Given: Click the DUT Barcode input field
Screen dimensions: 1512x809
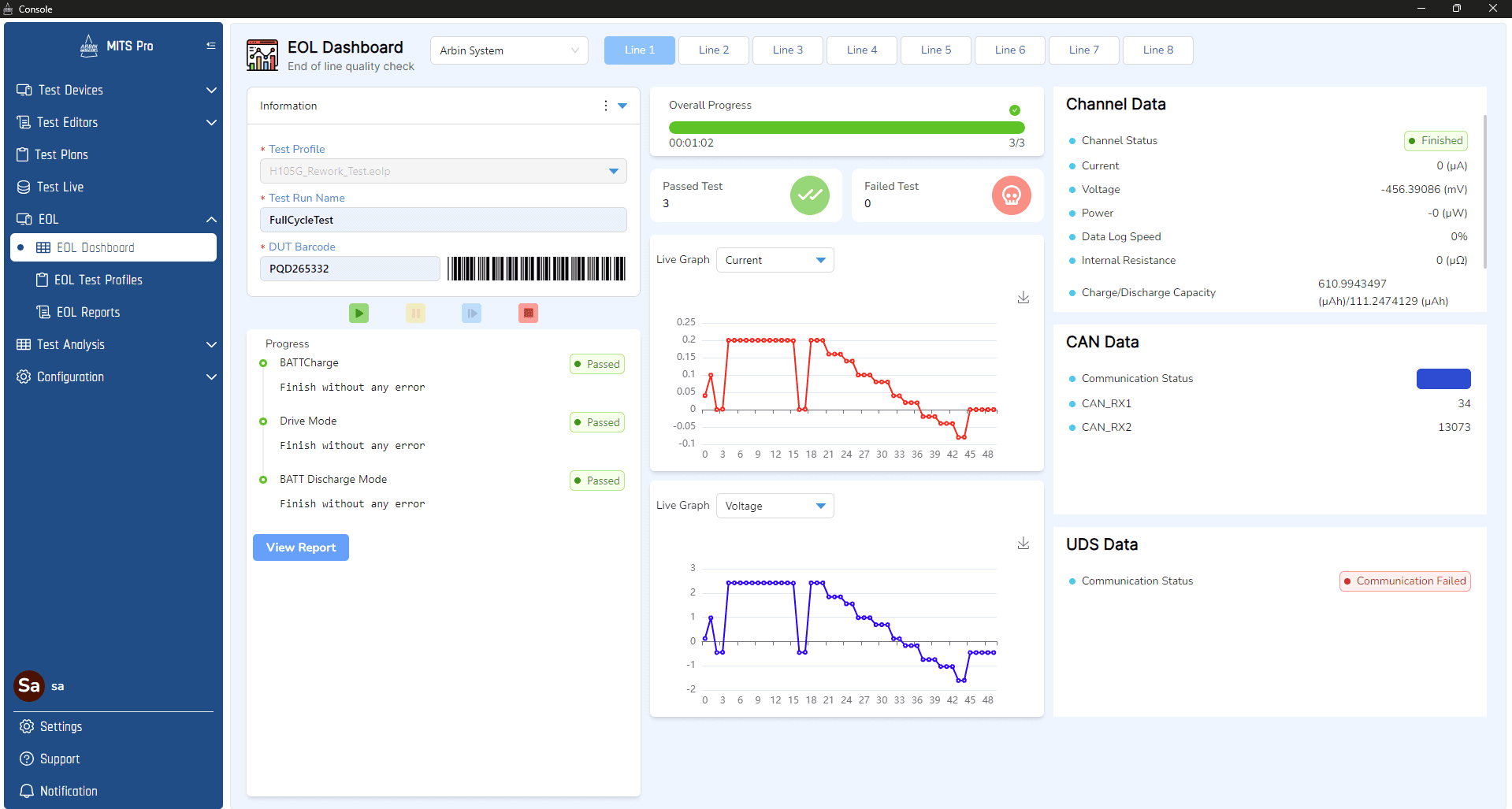Looking at the screenshot, I should [350, 269].
